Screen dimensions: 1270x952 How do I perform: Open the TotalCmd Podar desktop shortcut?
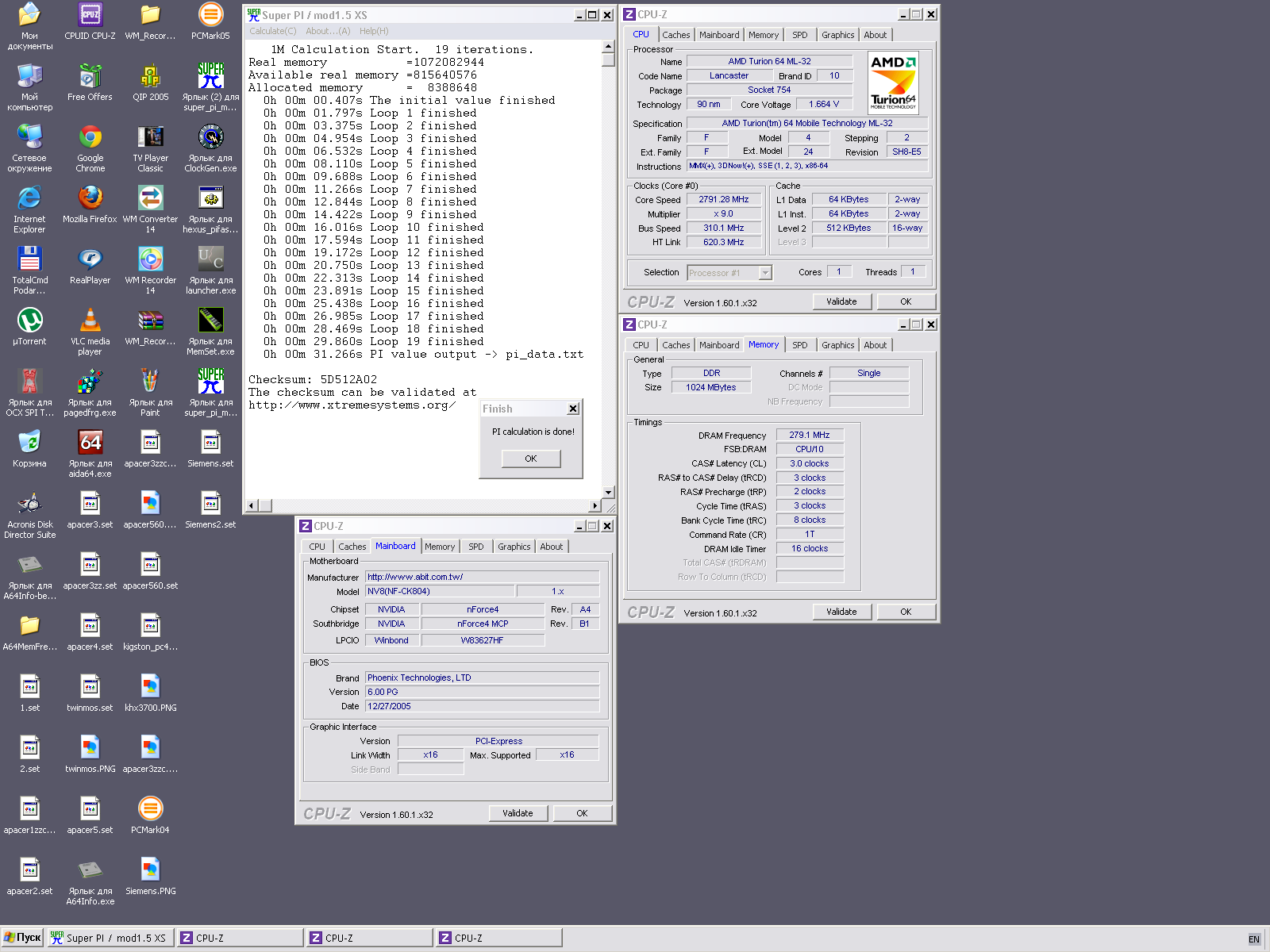(29, 271)
